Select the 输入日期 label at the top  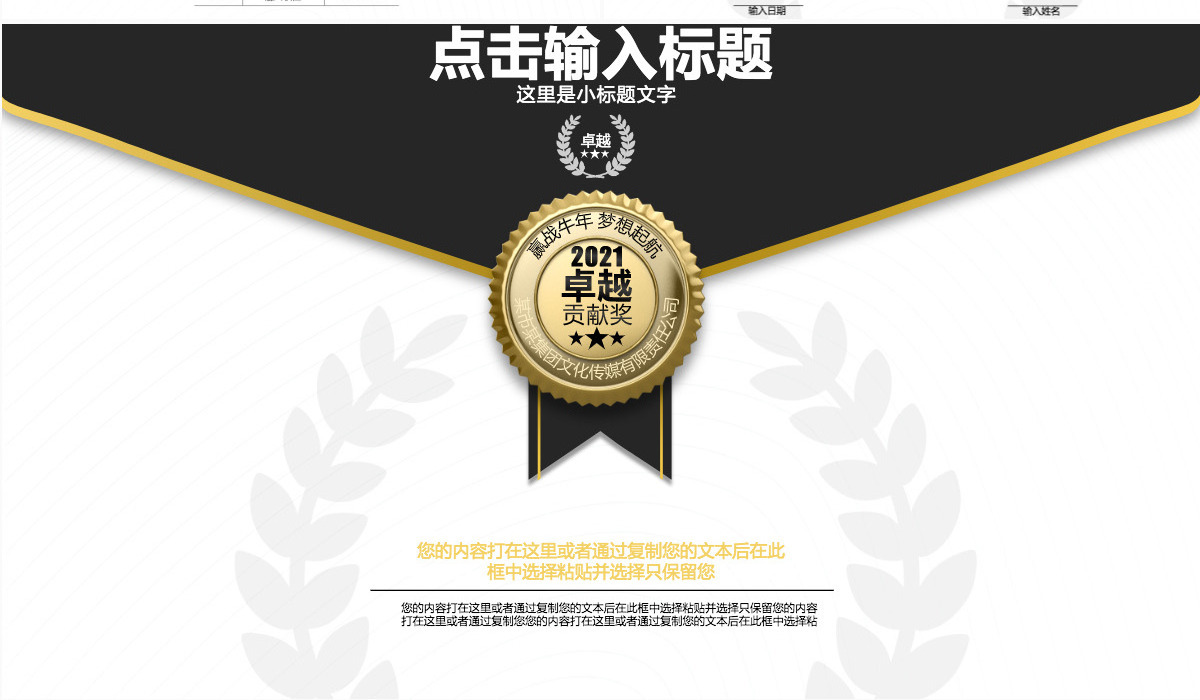(767, 11)
